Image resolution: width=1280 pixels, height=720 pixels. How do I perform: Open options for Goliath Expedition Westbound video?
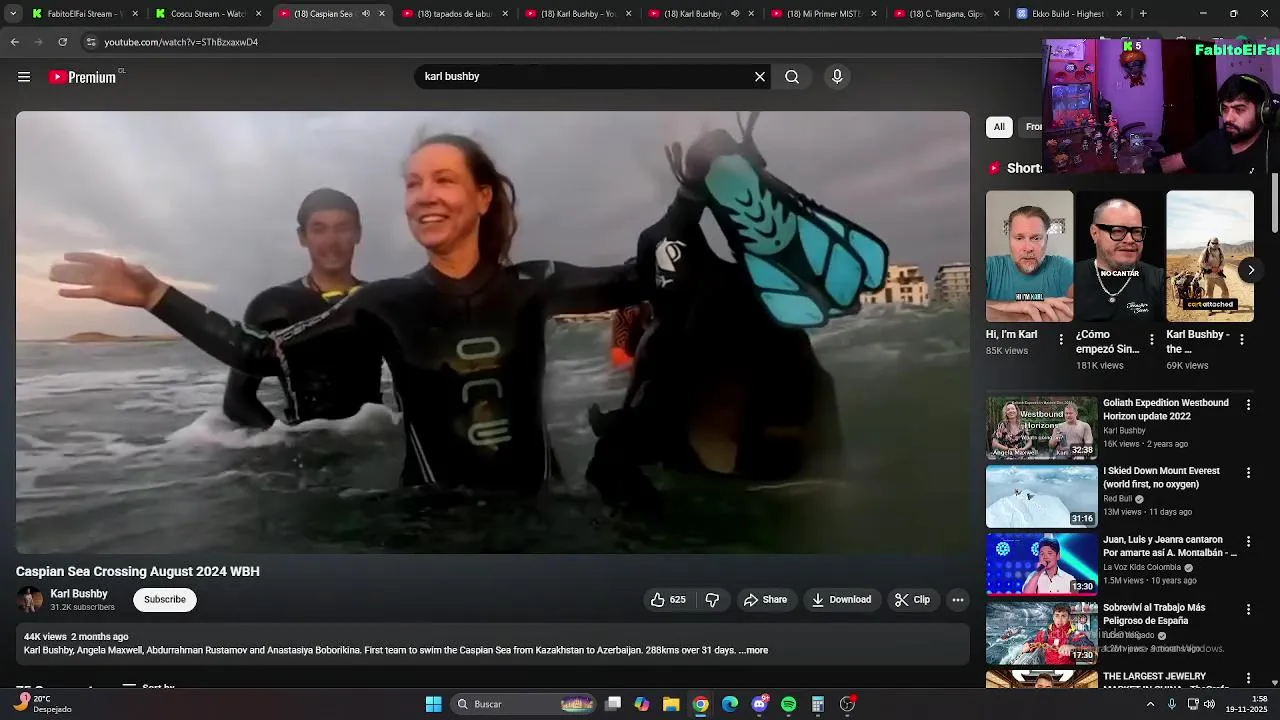click(1248, 405)
